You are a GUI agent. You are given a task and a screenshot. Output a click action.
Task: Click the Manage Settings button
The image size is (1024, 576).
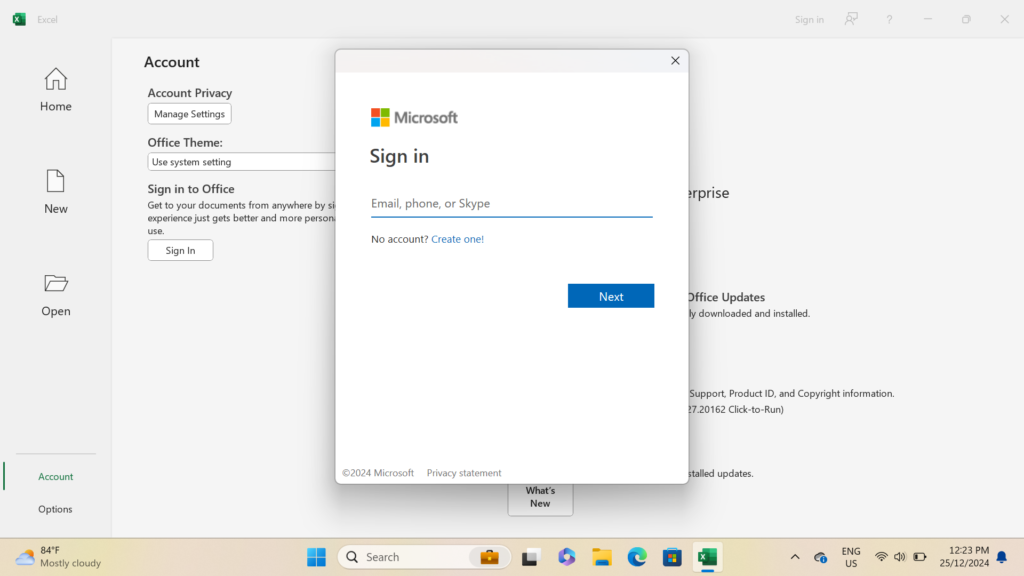coord(189,114)
